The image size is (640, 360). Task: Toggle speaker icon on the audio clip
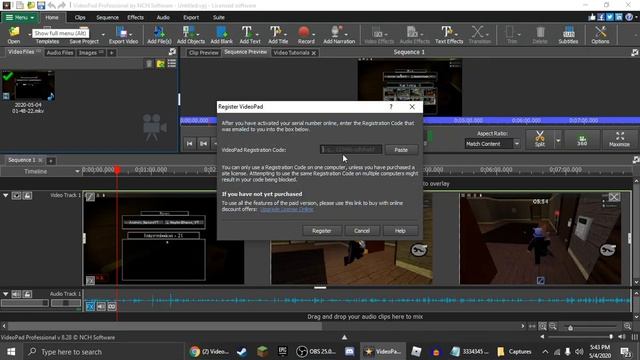pyautogui.click(x=101, y=306)
